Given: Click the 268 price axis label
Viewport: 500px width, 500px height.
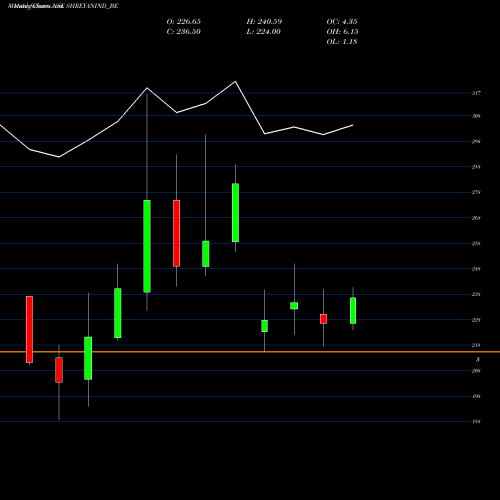Looking at the screenshot, I should pos(476,218).
